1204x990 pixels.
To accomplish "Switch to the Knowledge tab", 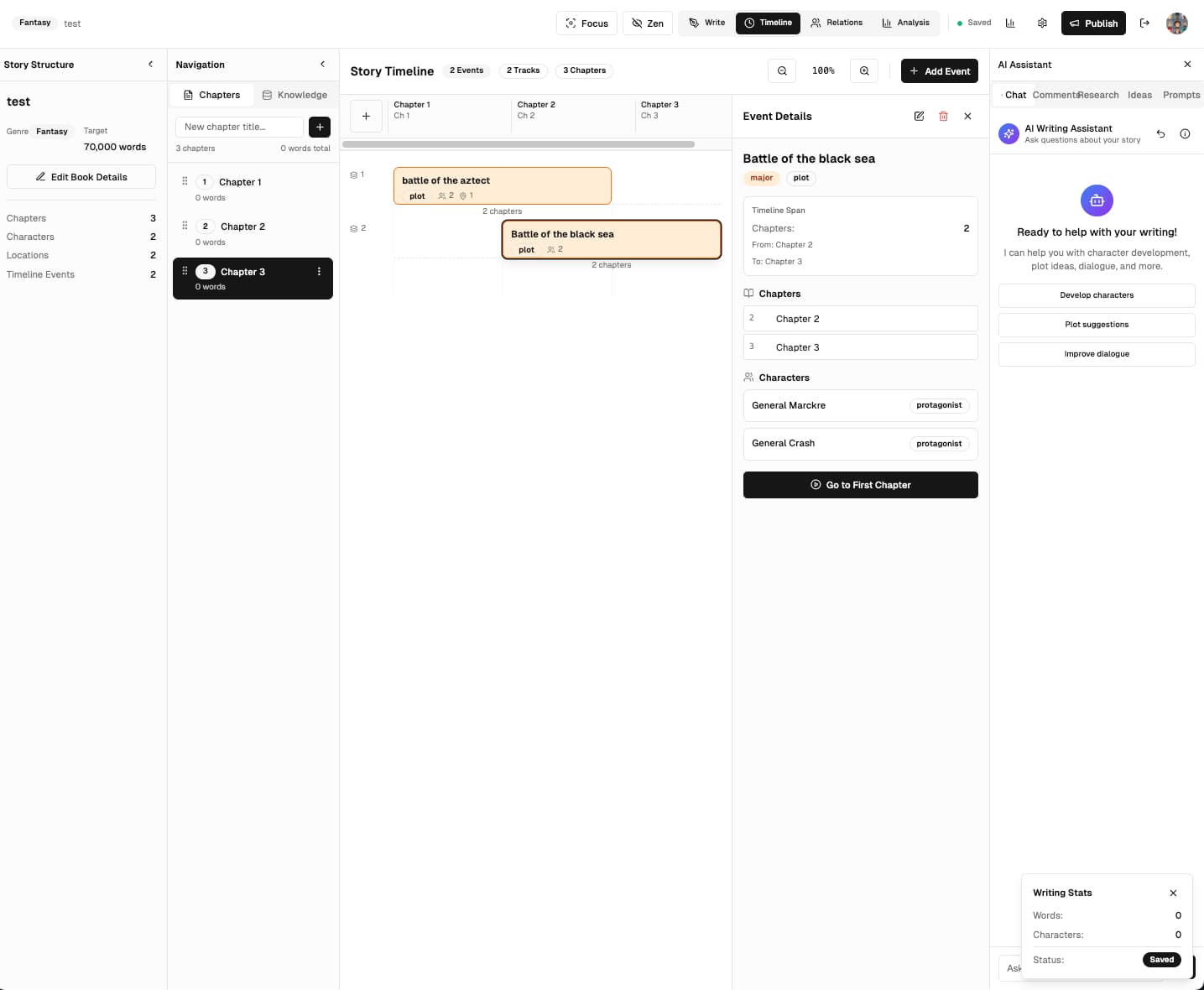I will click(294, 95).
